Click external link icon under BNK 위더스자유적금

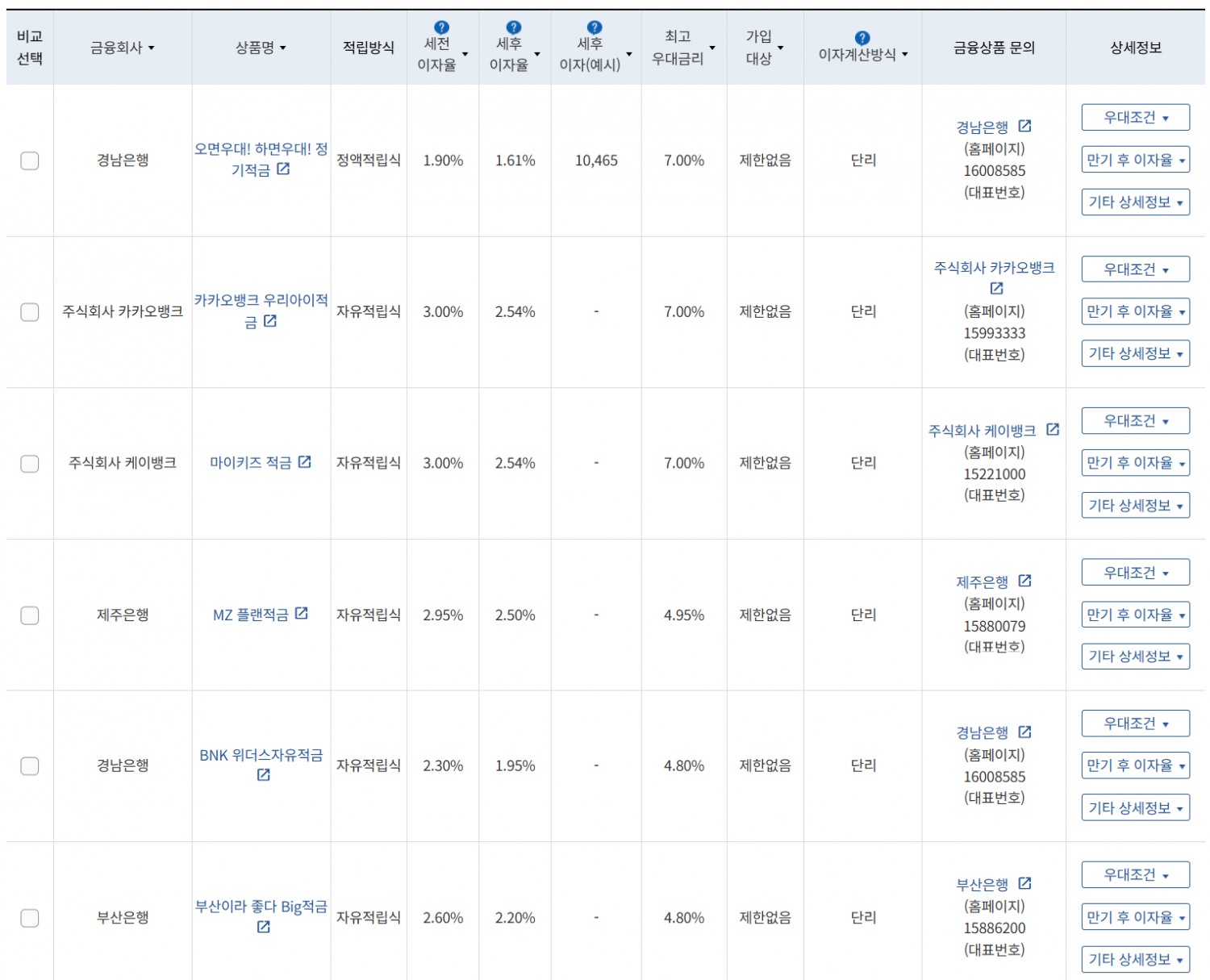coord(263,775)
